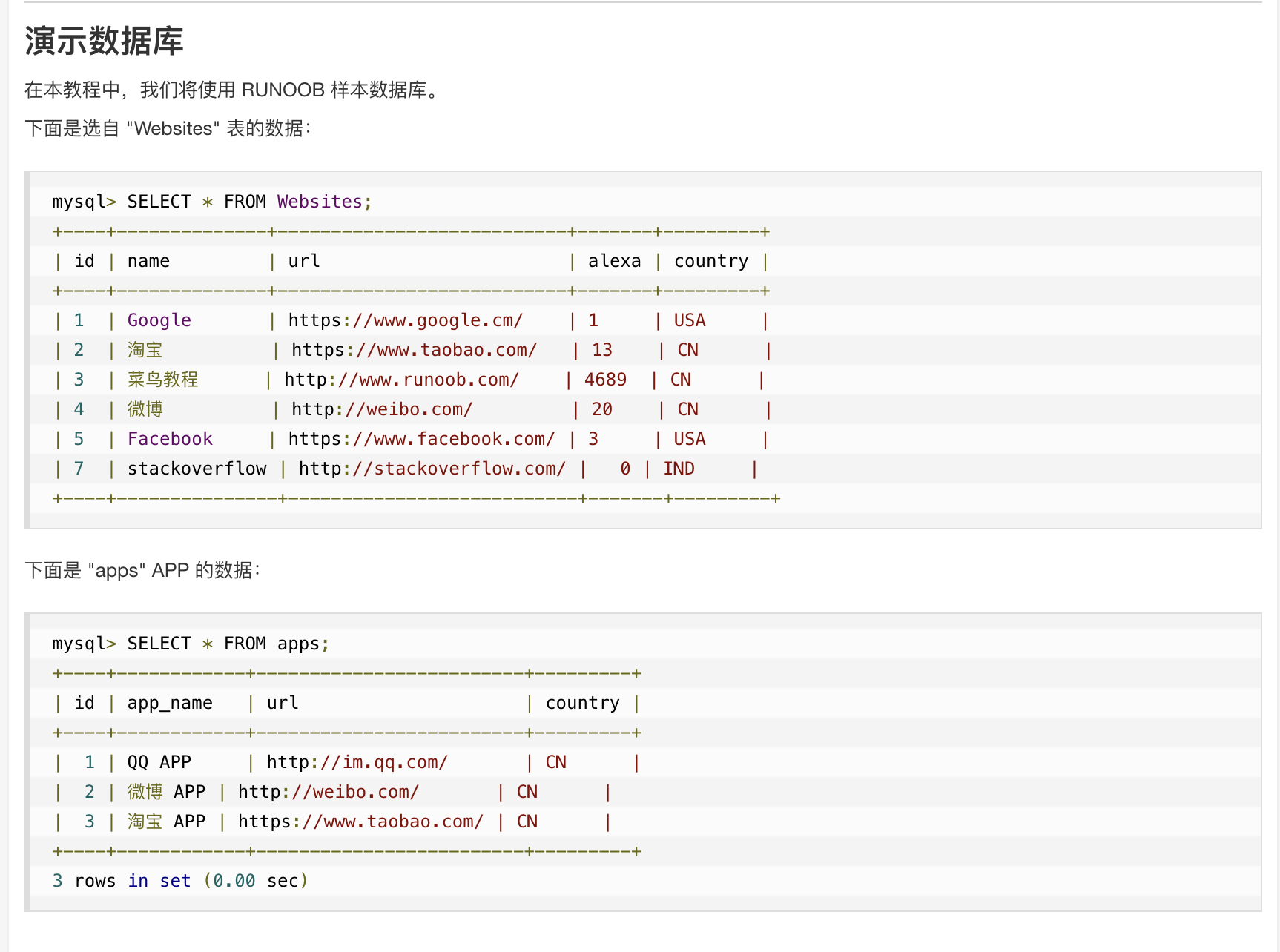The height and width of the screenshot is (952, 1280).
Task: Click the alexa column header
Action: point(614,261)
